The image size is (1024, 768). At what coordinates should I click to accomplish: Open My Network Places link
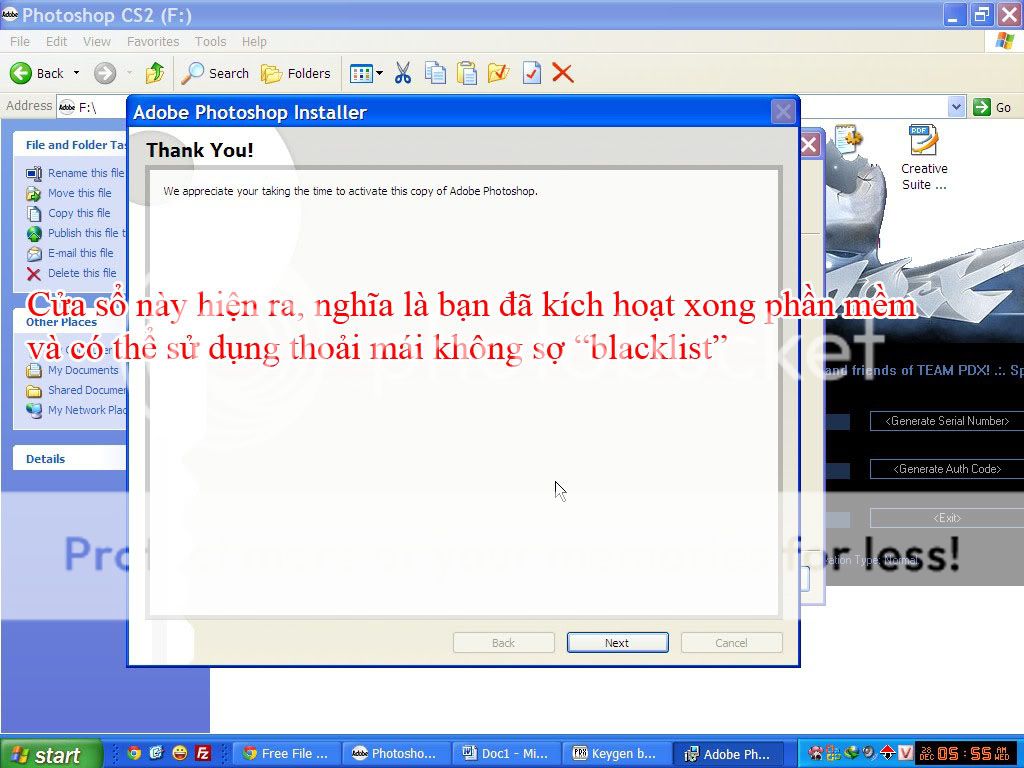tap(76, 410)
